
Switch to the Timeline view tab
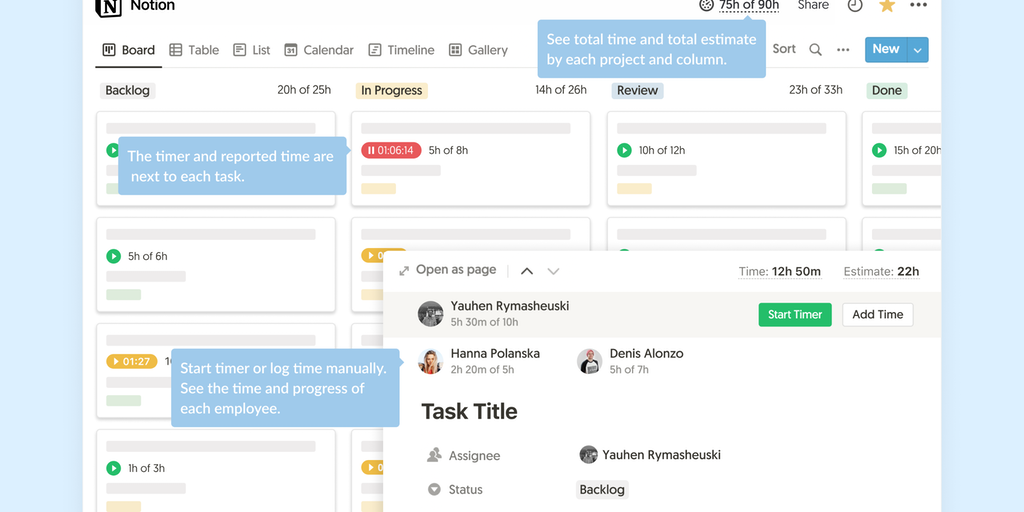coord(401,50)
